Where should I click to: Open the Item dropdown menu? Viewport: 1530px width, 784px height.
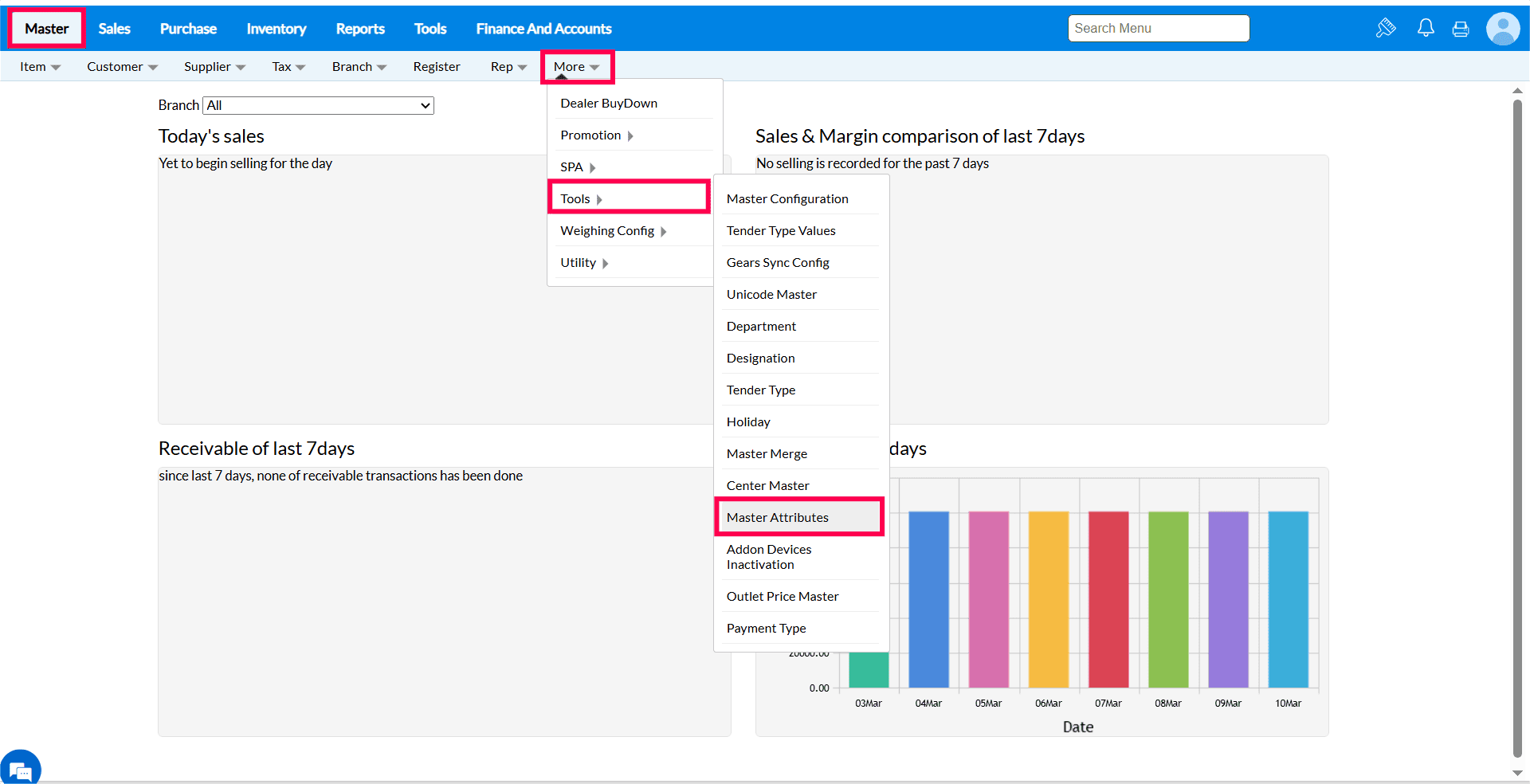pyautogui.click(x=40, y=67)
